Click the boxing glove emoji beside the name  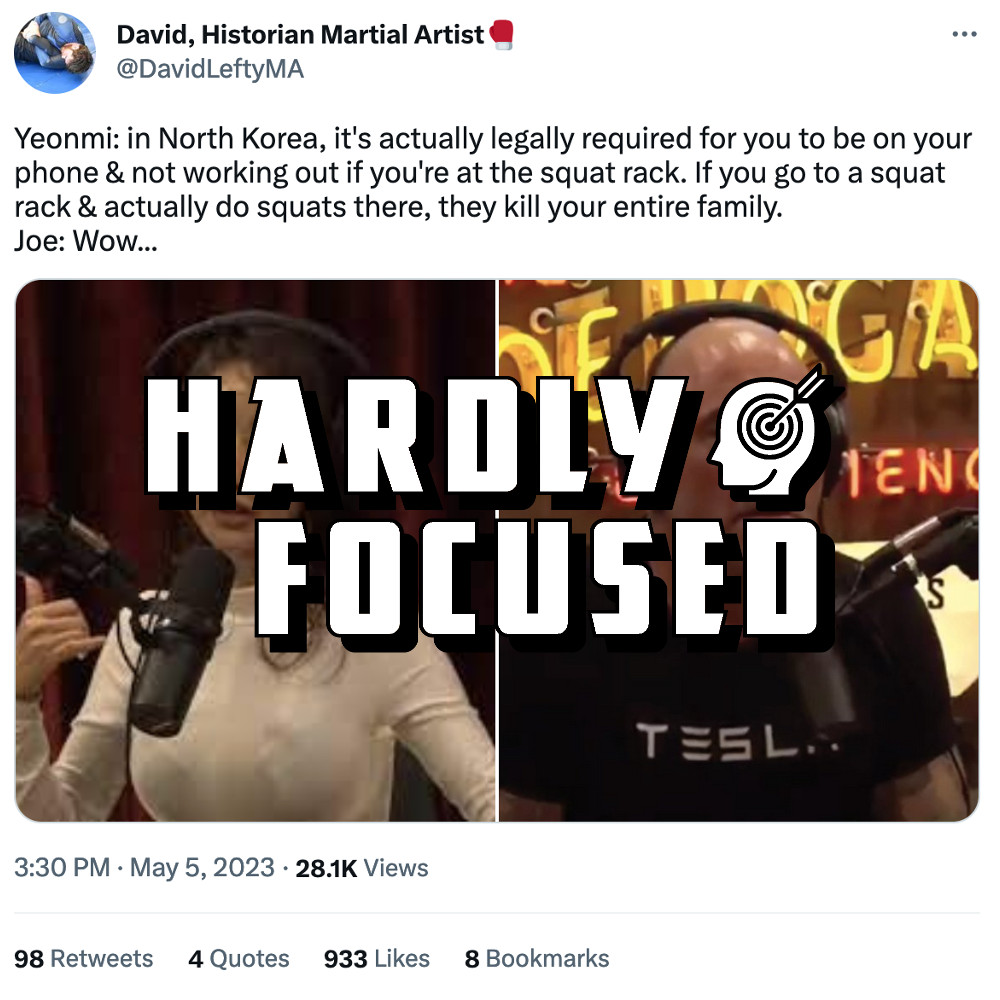tap(502, 35)
